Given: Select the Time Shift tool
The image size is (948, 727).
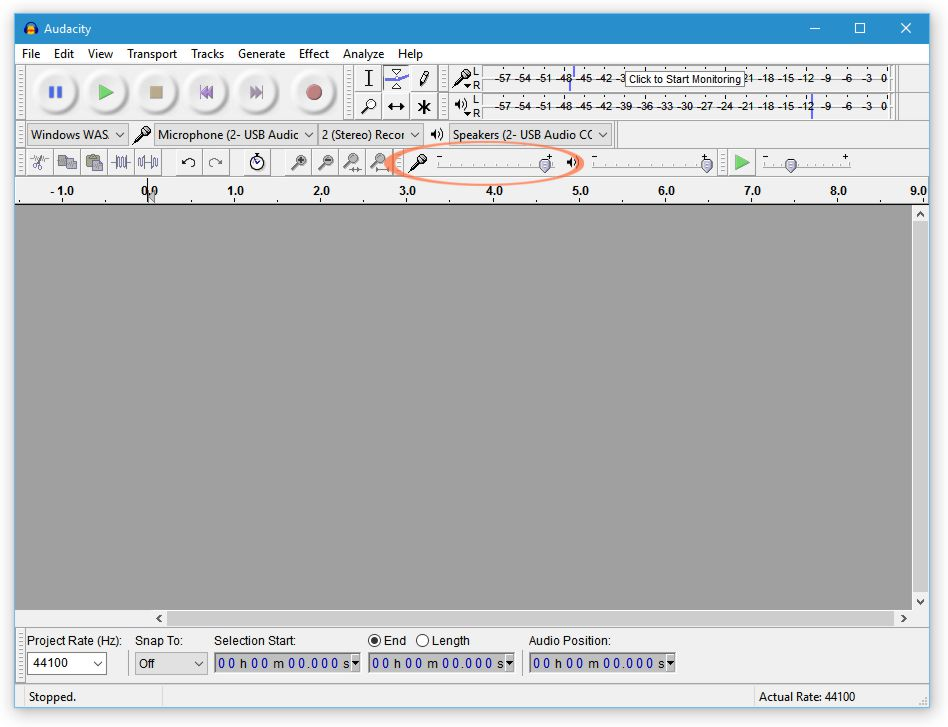Looking at the screenshot, I should click(x=396, y=106).
